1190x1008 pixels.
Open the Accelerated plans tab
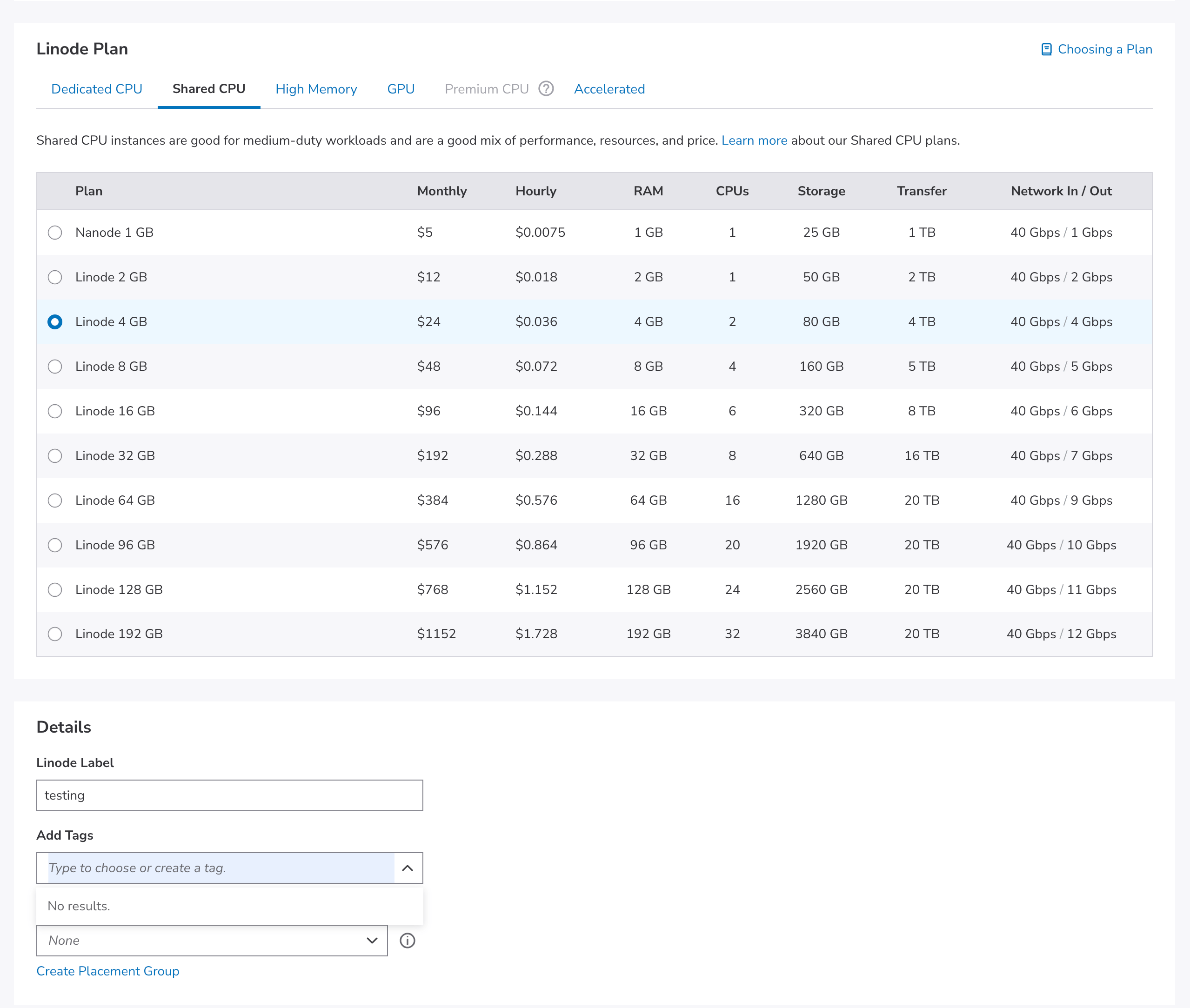[x=609, y=88]
